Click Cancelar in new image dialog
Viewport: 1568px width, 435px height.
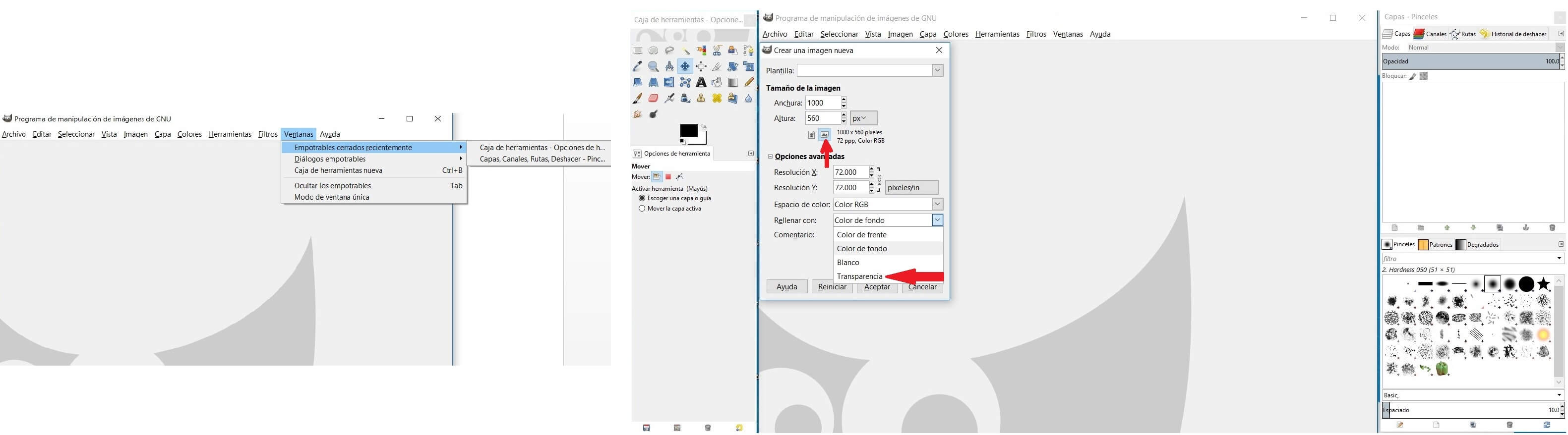click(922, 286)
